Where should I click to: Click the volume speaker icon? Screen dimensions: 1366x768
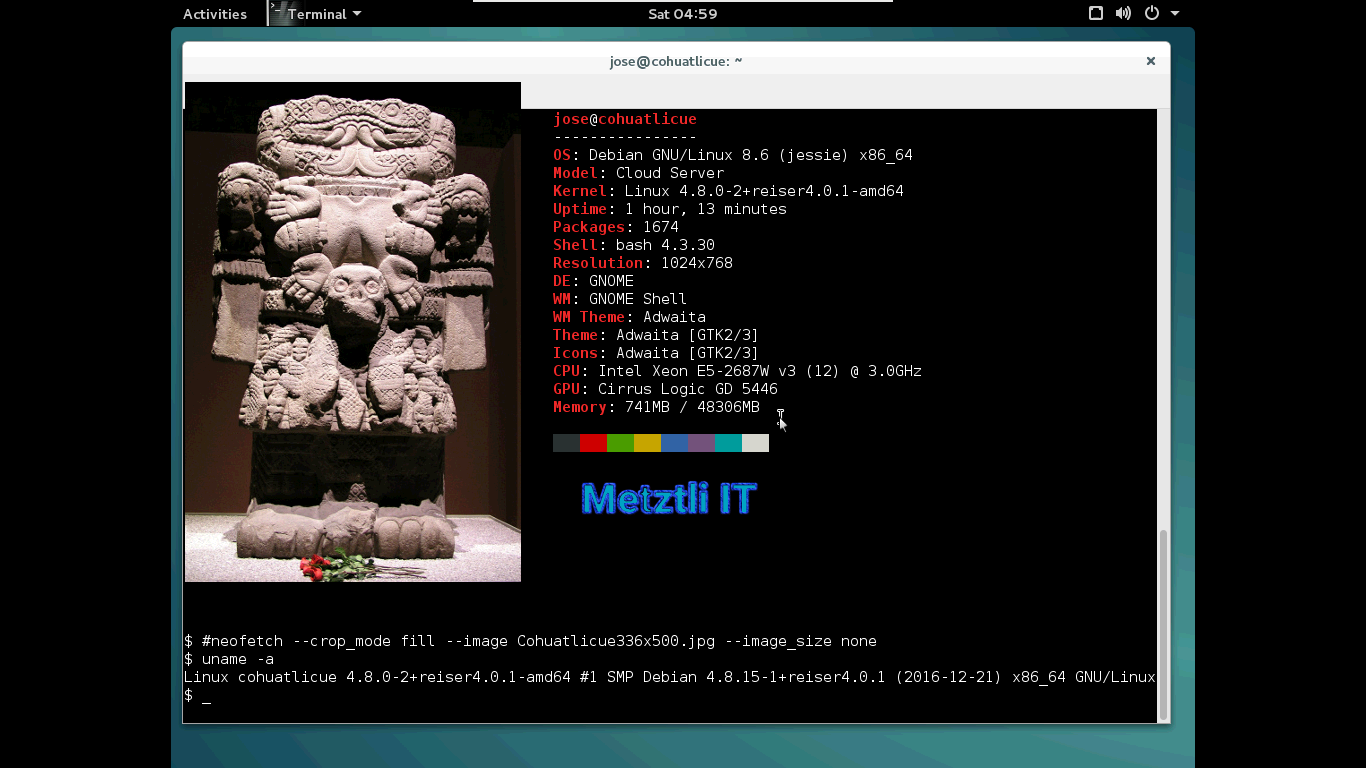tap(1123, 14)
